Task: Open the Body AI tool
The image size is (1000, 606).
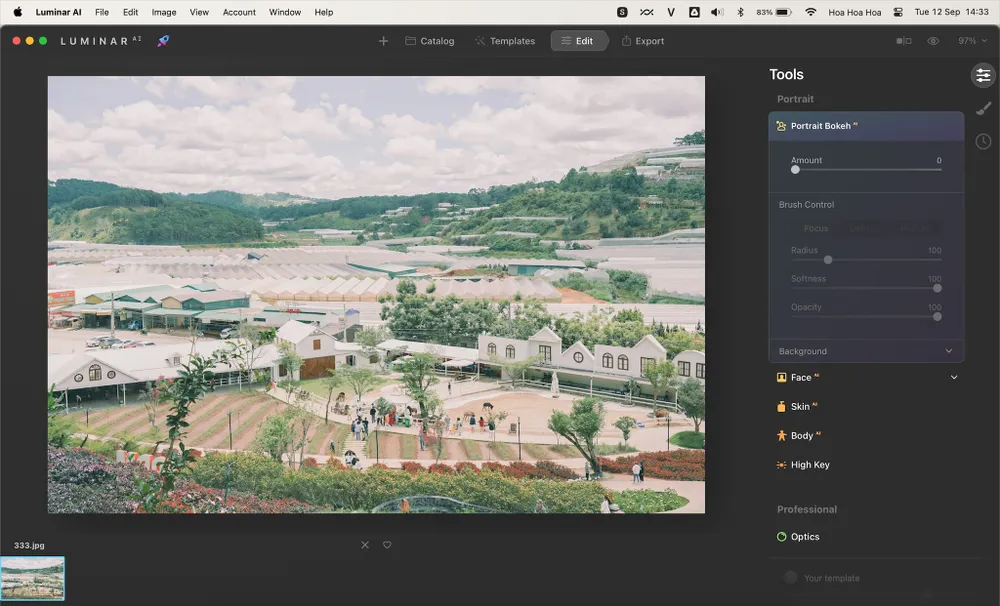Action: (x=801, y=436)
